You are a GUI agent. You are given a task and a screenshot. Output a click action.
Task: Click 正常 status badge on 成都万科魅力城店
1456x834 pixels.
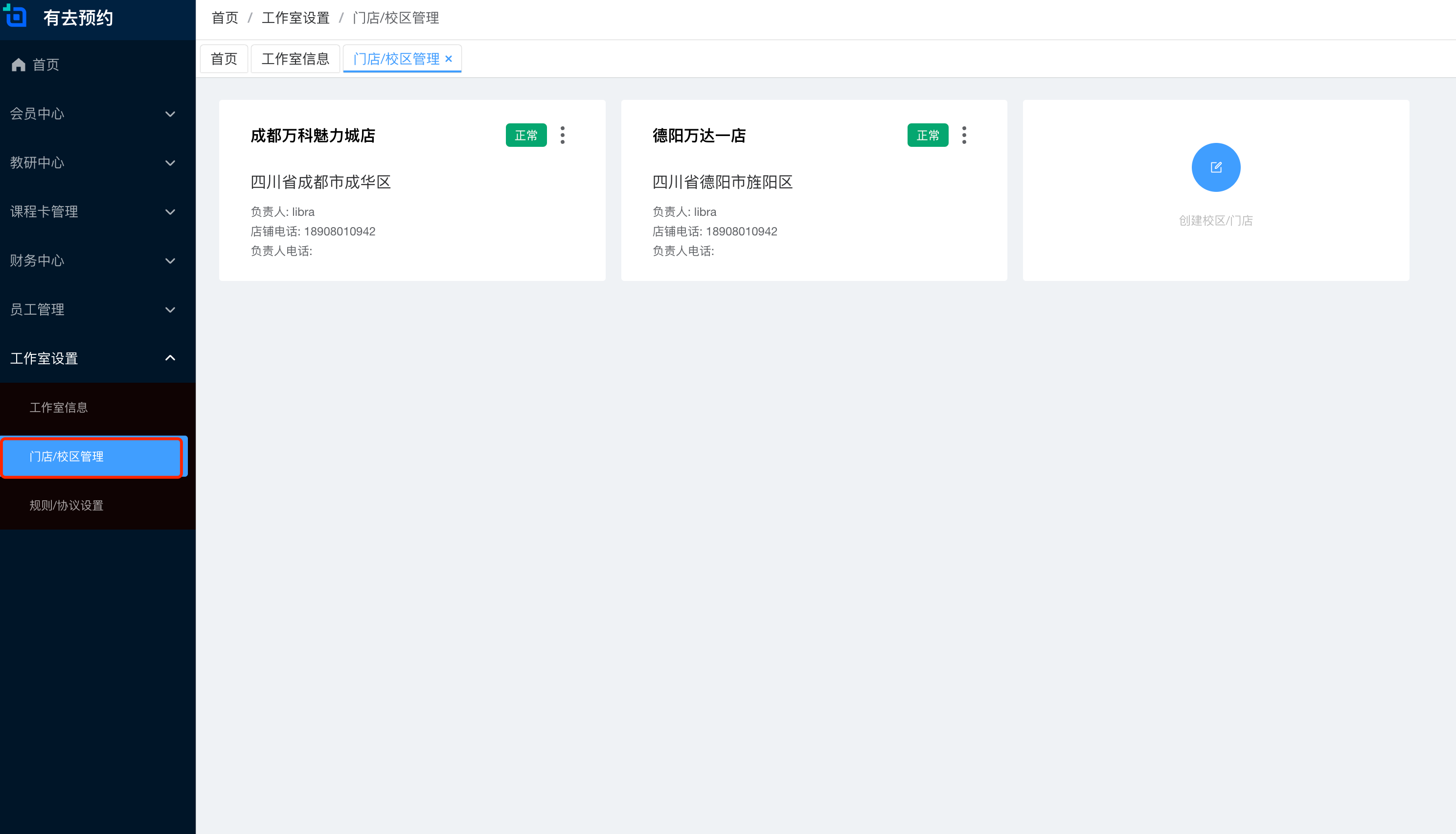[x=526, y=135]
